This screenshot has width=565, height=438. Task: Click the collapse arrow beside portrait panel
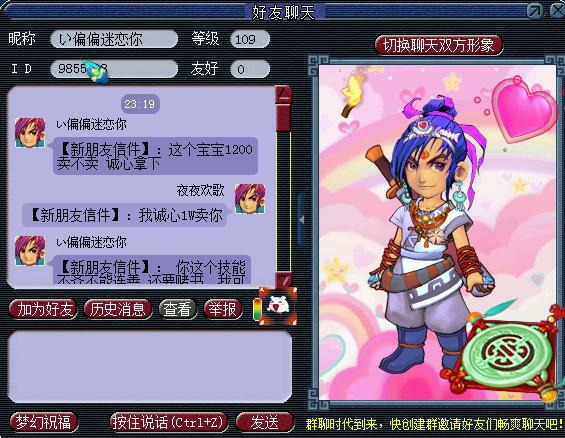coord(302,219)
